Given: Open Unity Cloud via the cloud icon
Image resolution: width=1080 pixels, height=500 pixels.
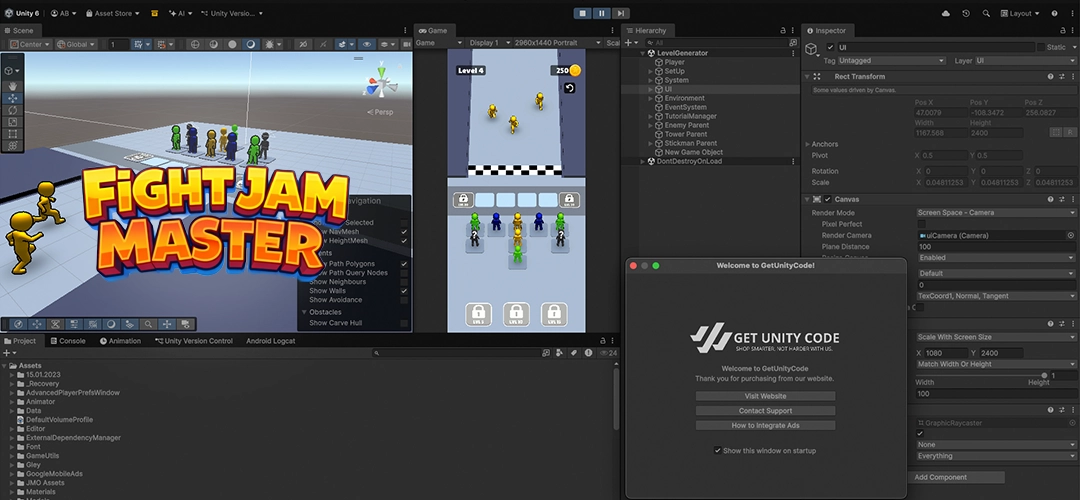Looking at the screenshot, I should [946, 13].
